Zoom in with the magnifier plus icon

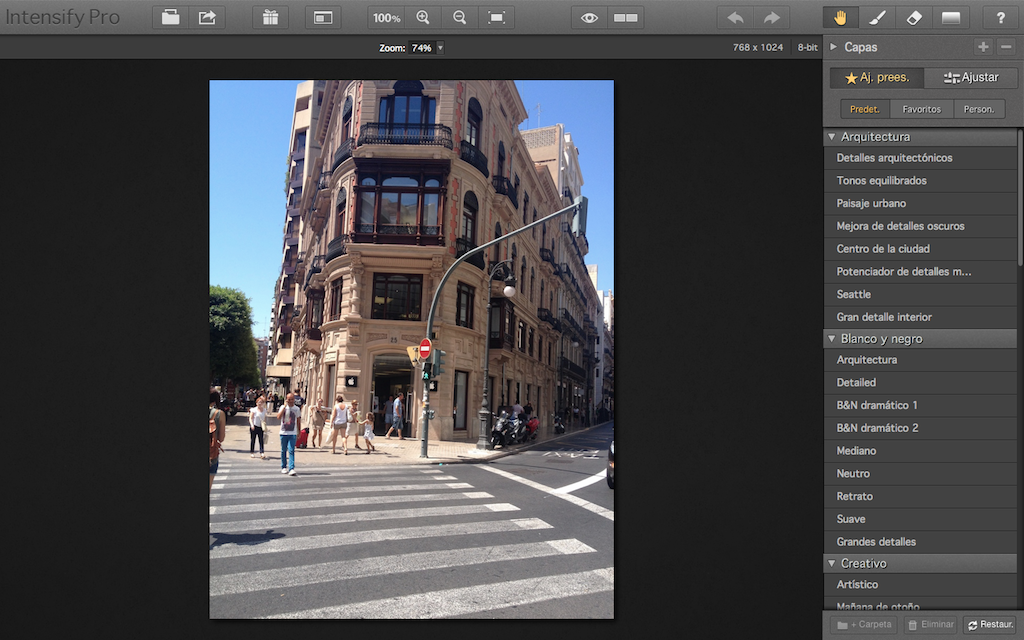click(x=423, y=18)
